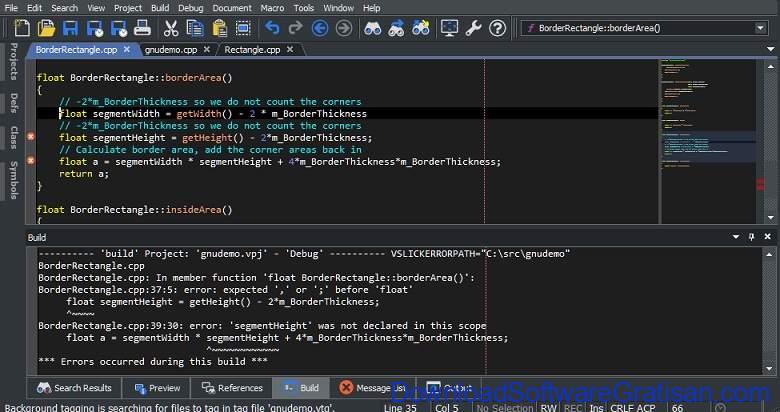Image resolution: width=780 pixels, height=412 pixels.
Task: Open Find with the first binoculars icon
Action: [x=373, y=28]
